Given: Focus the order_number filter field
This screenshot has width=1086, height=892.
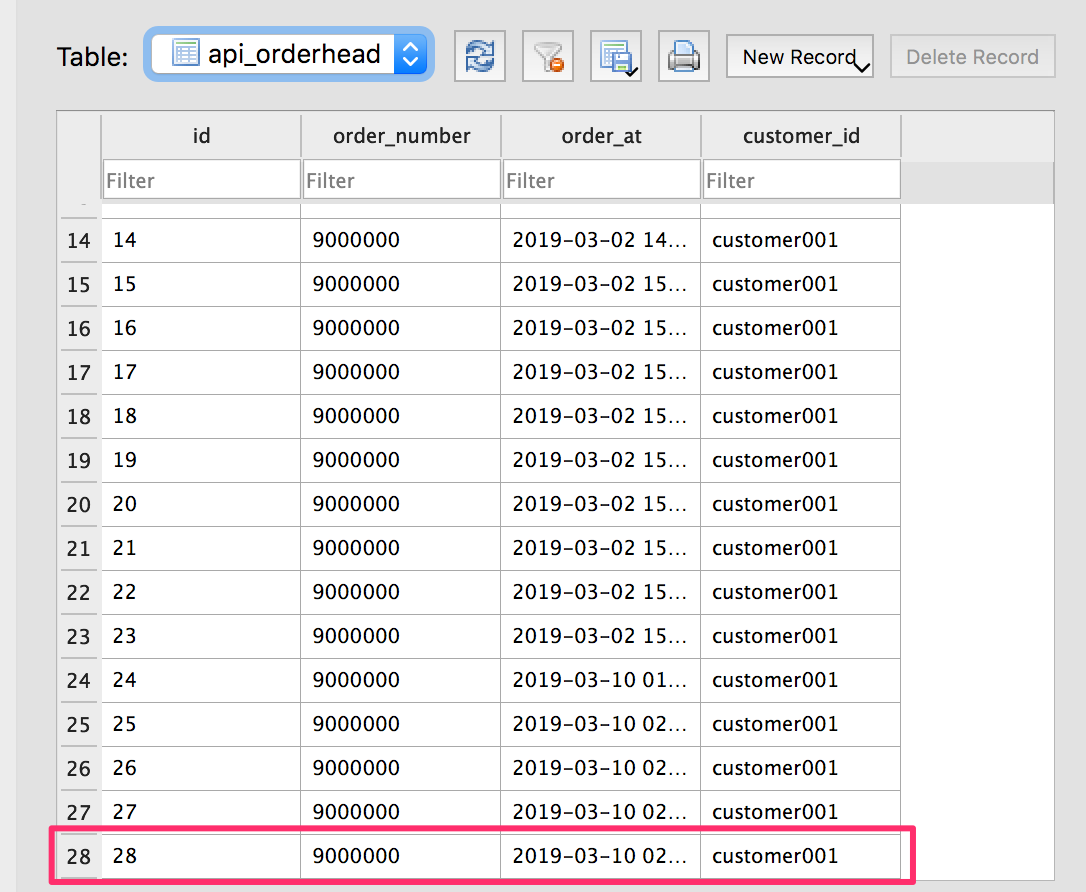Looking at the screenshot, I should 401,180.
